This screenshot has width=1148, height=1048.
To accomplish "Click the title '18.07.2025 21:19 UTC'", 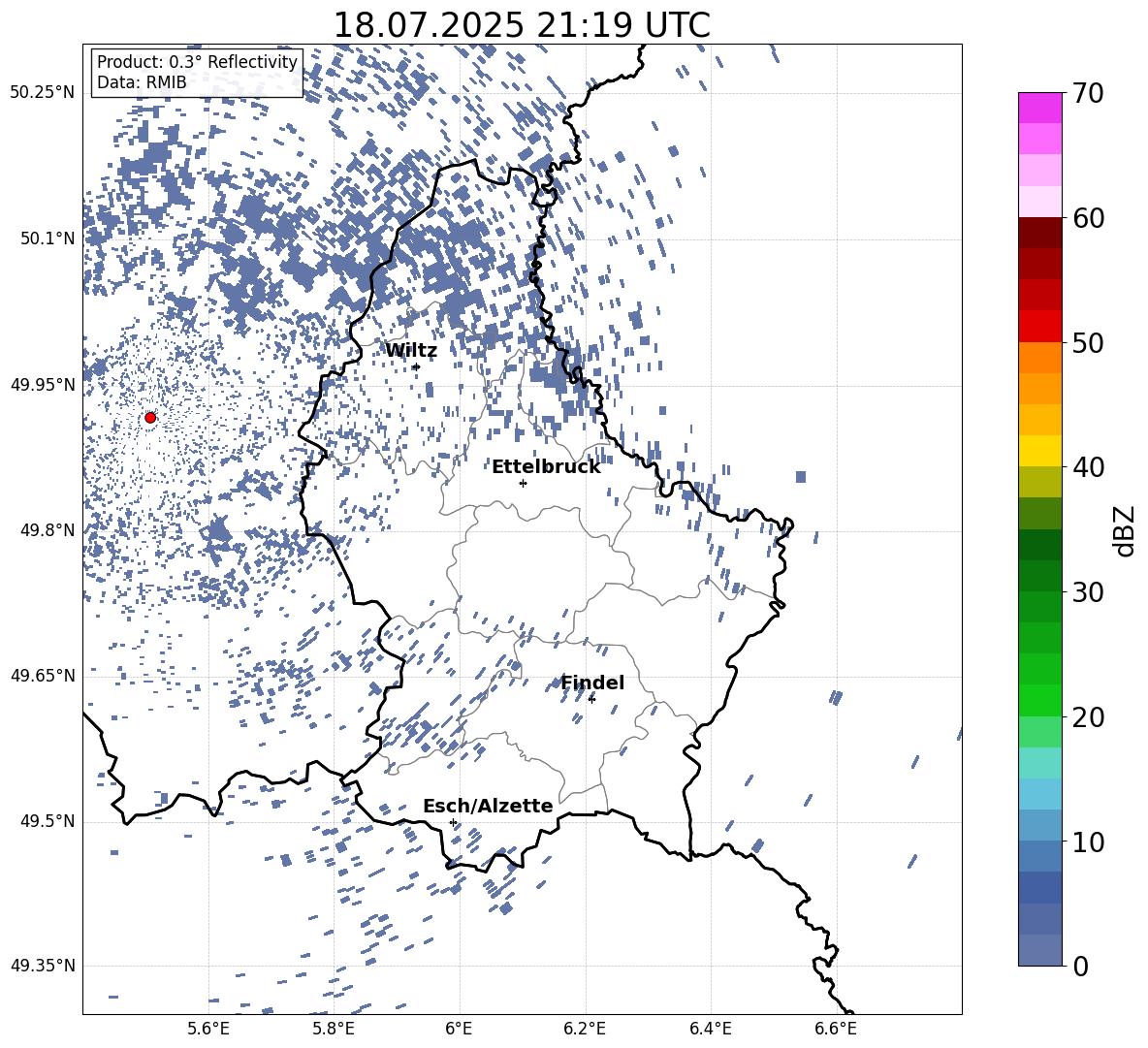I will [522, 25].
